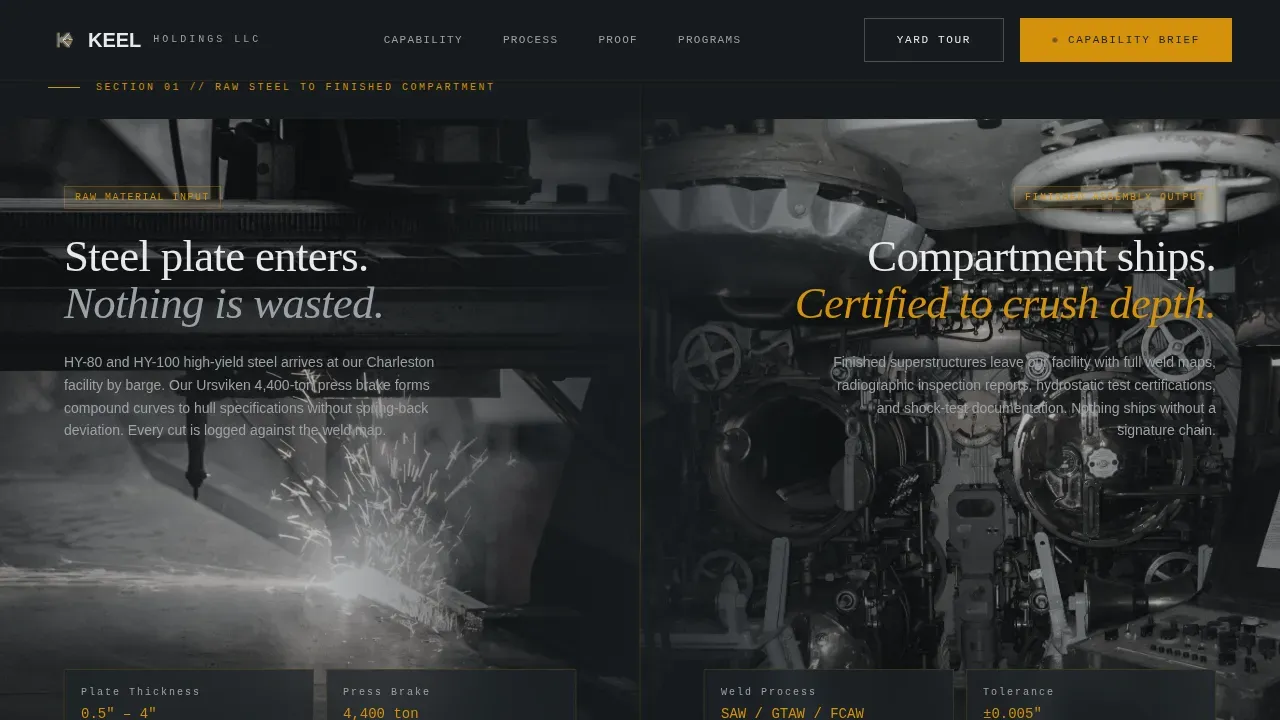Select the Weld Process spec card
Image resolution: width=1280 pixels, height=720 pixels.
pyautogui.click(x=829, y=695)
